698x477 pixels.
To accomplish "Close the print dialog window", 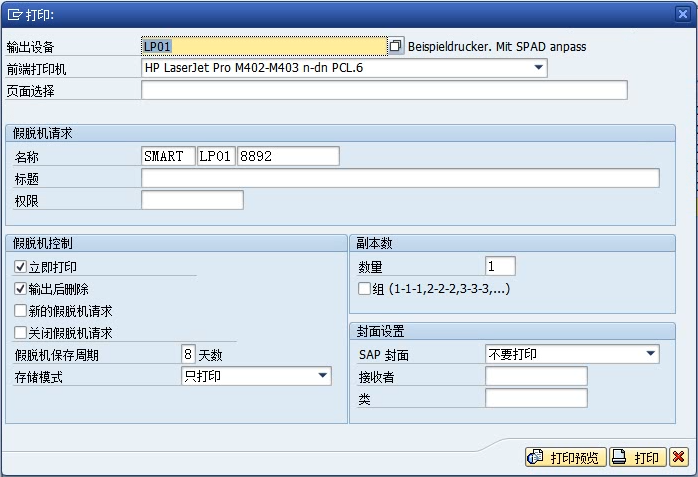I will pyautogui.click(x=681, y=13).
